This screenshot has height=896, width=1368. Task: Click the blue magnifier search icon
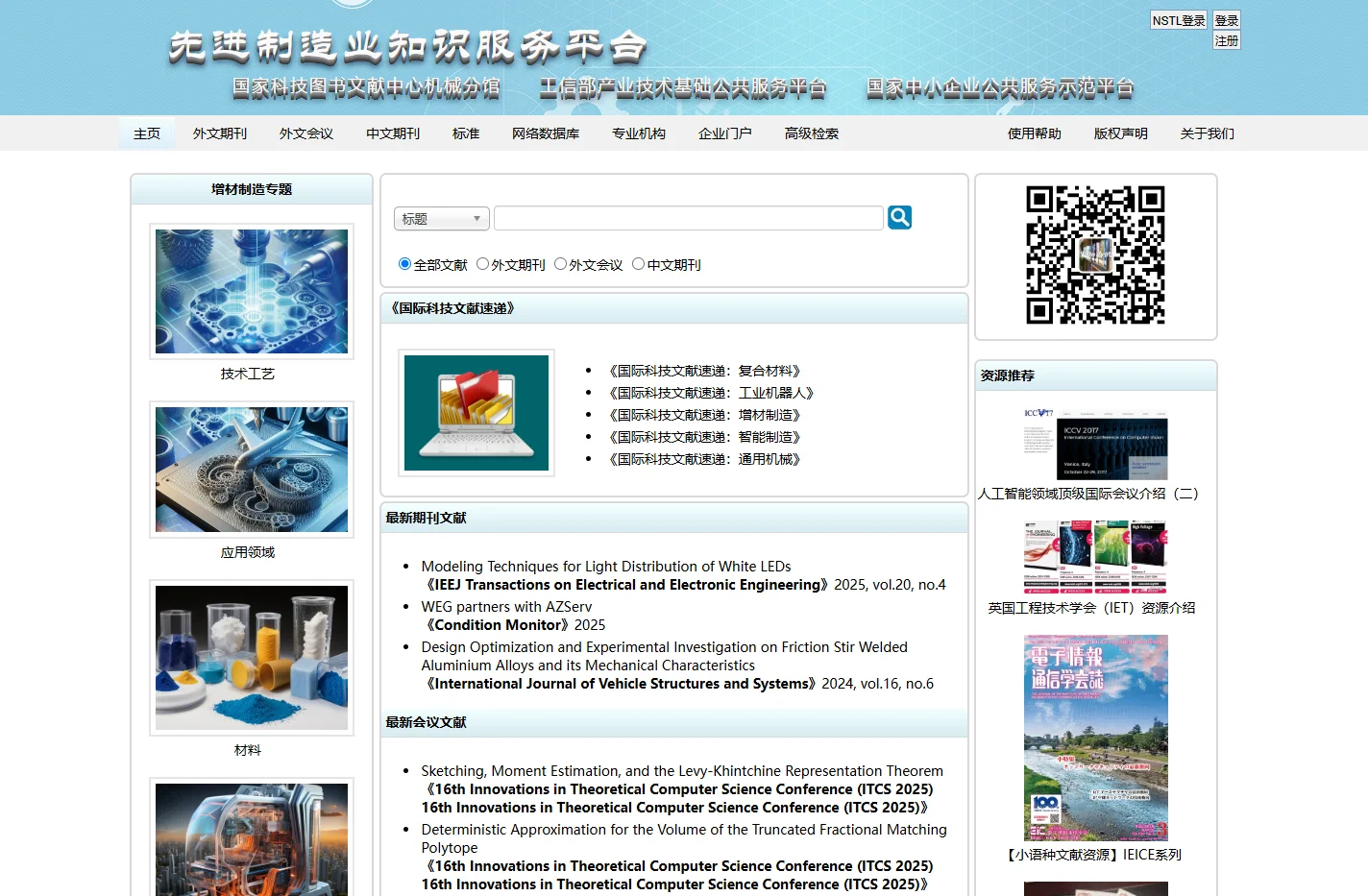(x=899, y=218)
